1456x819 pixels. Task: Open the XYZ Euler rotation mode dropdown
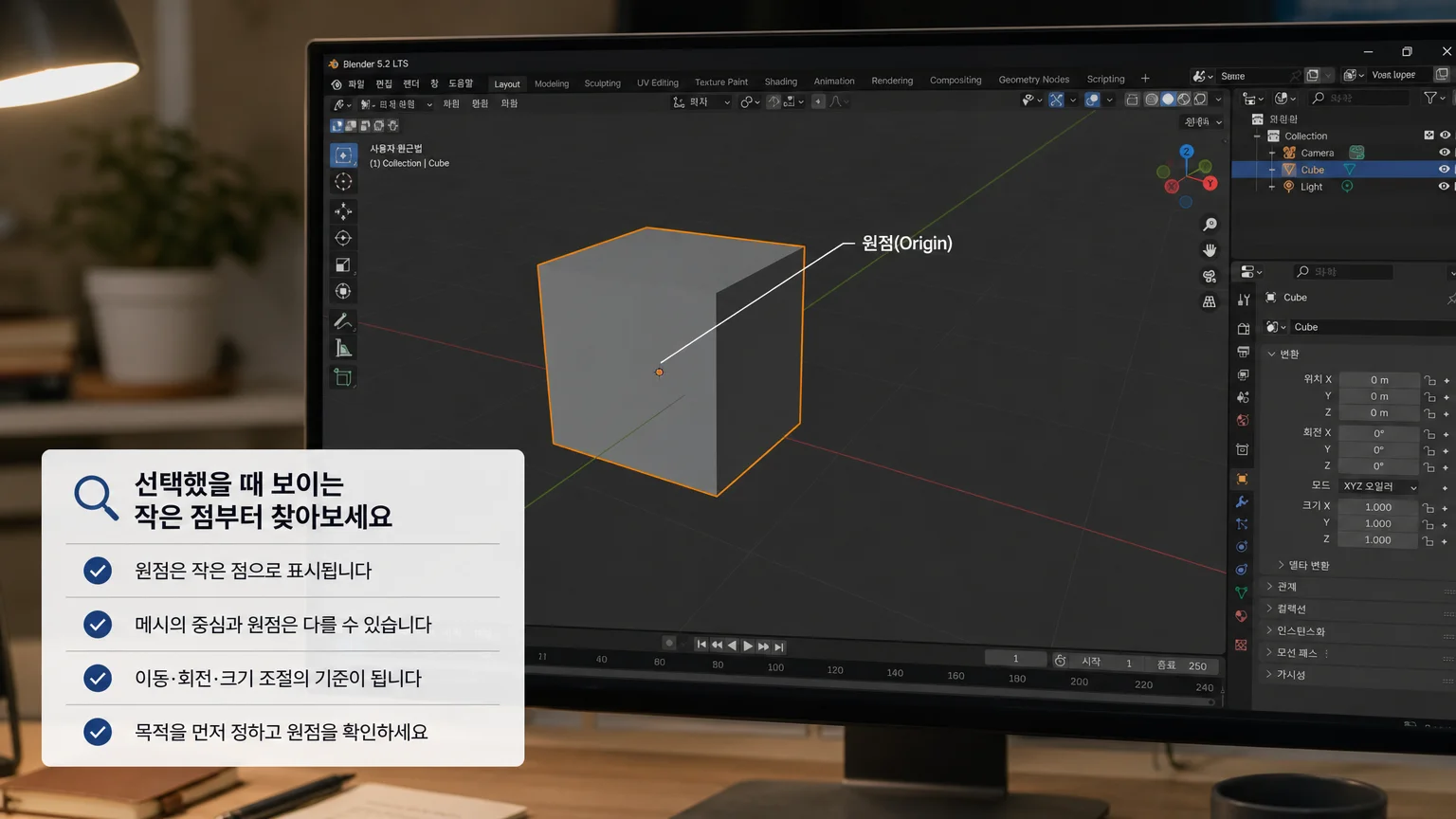pos(1379,486)
